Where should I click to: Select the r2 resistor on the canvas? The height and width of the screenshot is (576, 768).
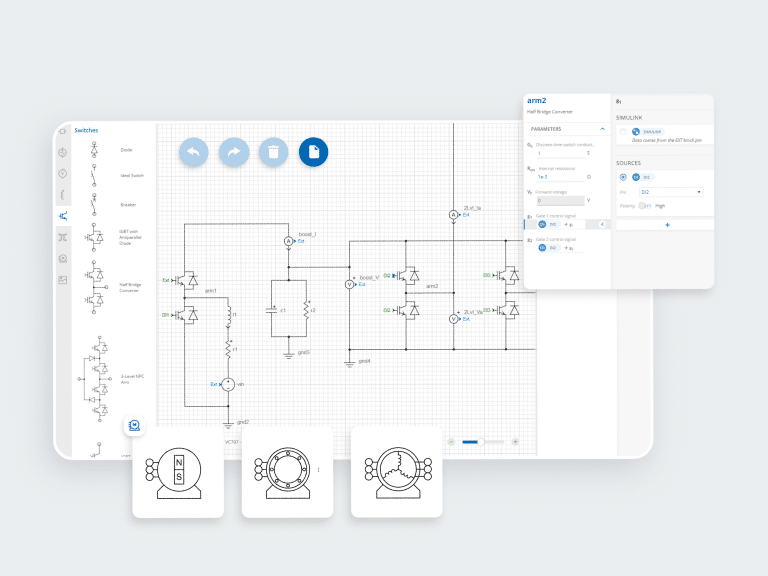coord(307,310)
